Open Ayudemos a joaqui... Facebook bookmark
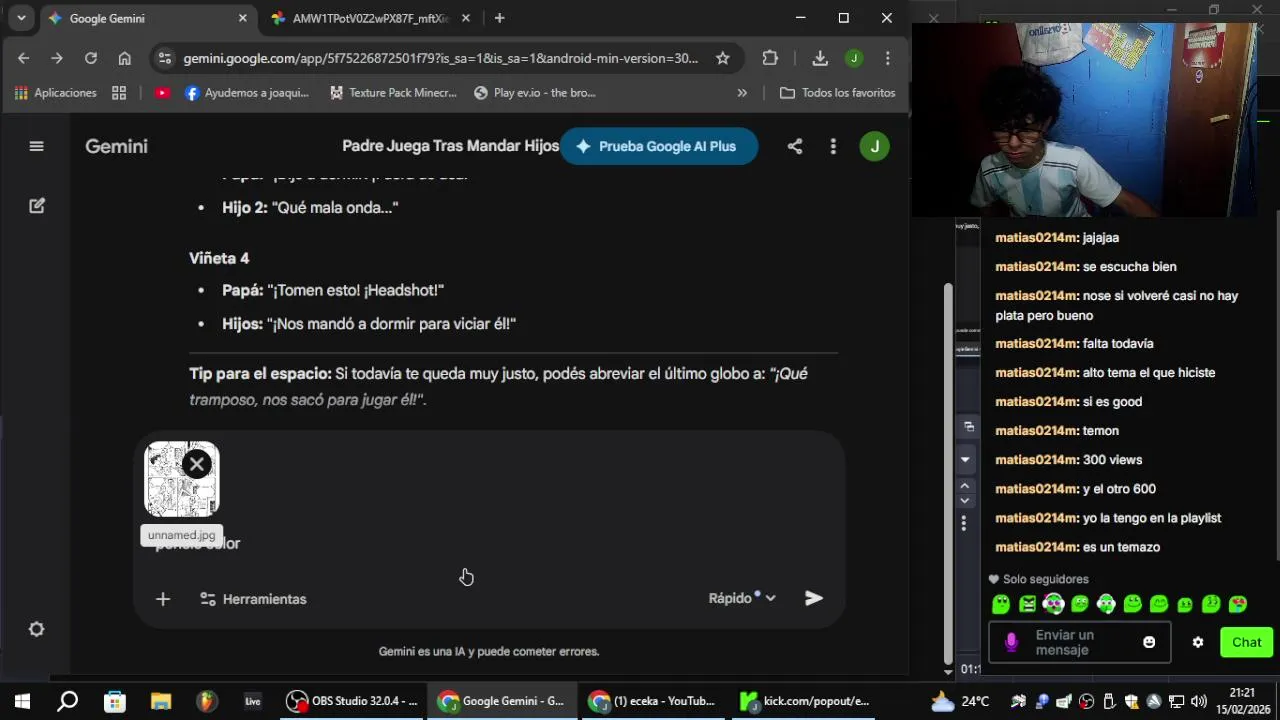 click(x=247, y=93)
